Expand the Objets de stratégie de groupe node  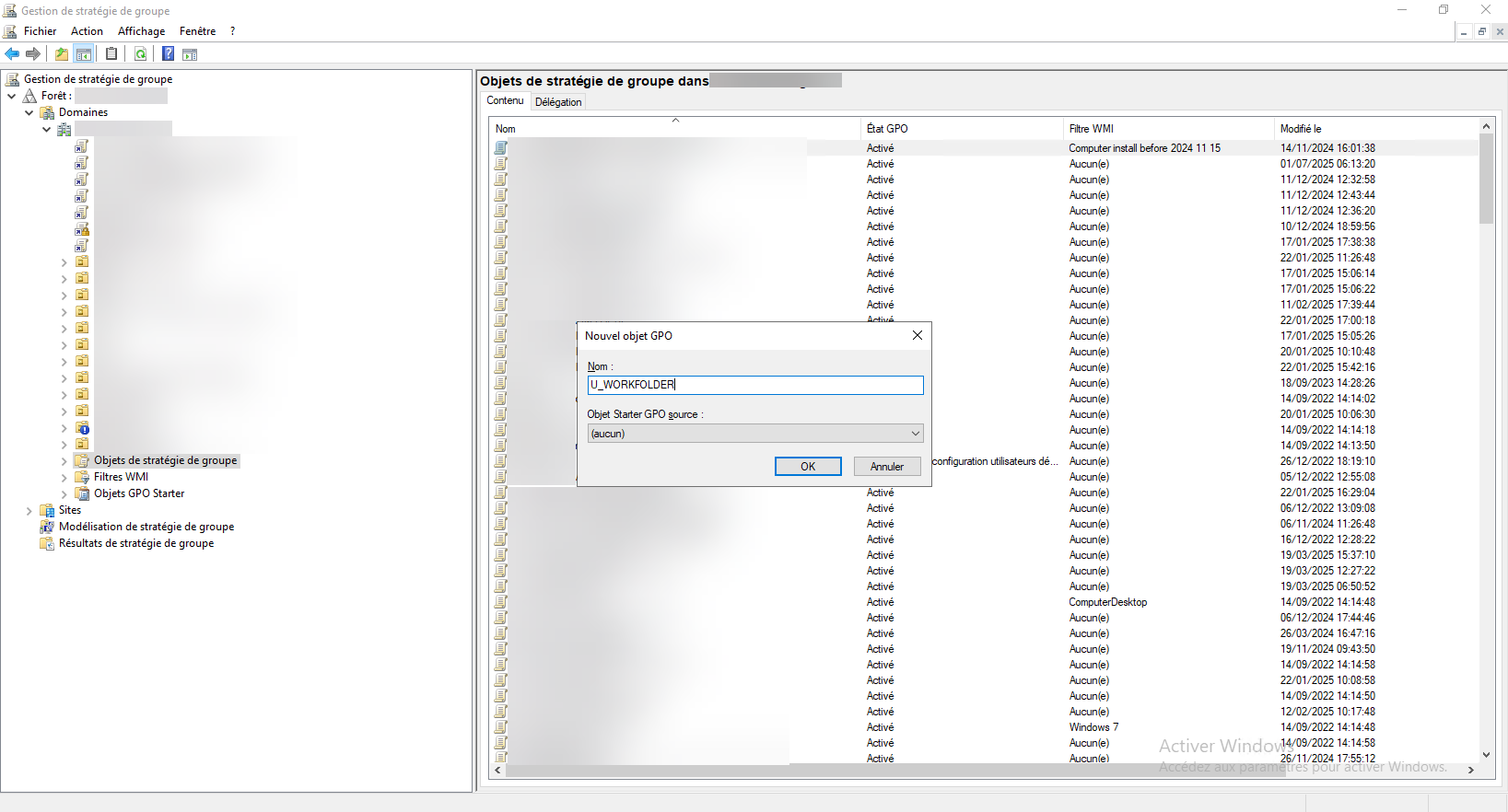click(x=64, y=461)
